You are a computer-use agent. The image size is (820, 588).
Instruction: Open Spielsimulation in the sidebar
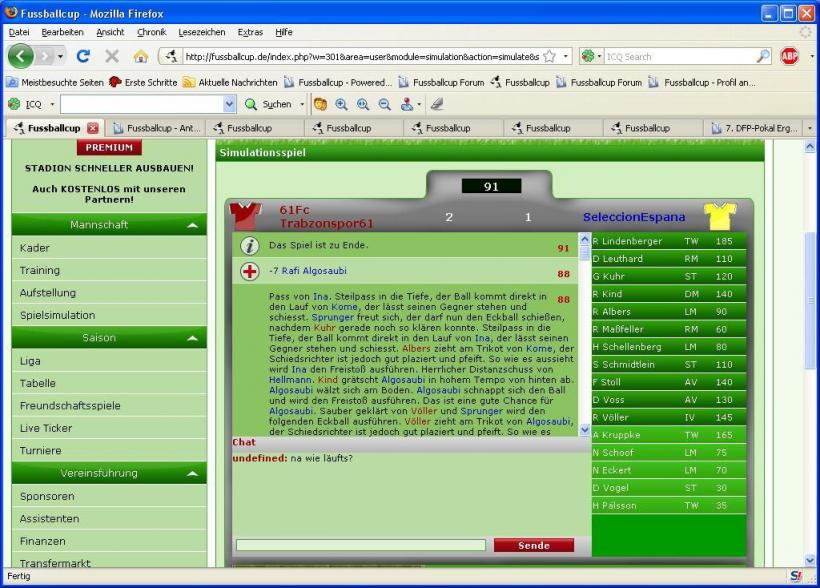coord(58,315)
